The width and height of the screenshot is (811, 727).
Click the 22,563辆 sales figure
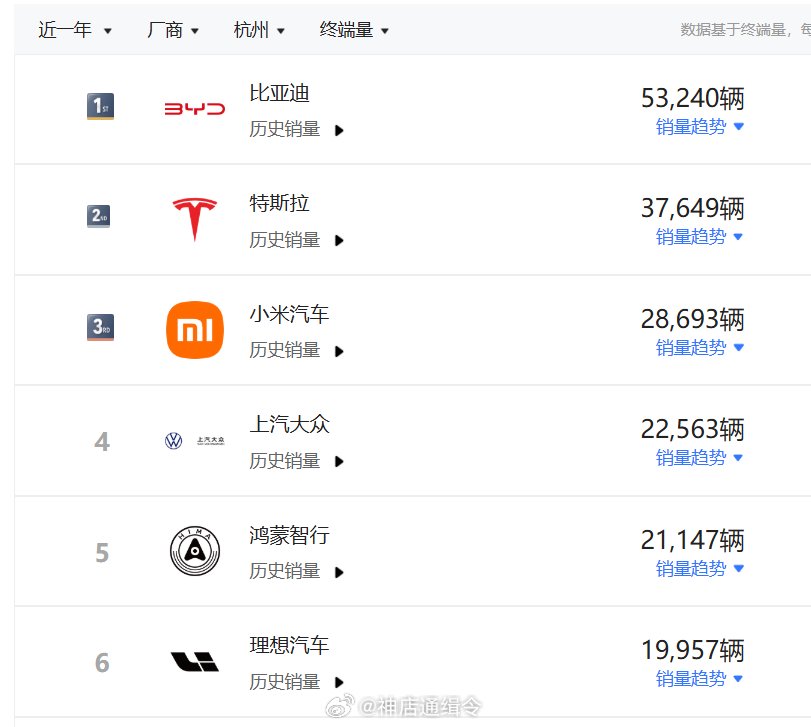[x=693, y=429]
